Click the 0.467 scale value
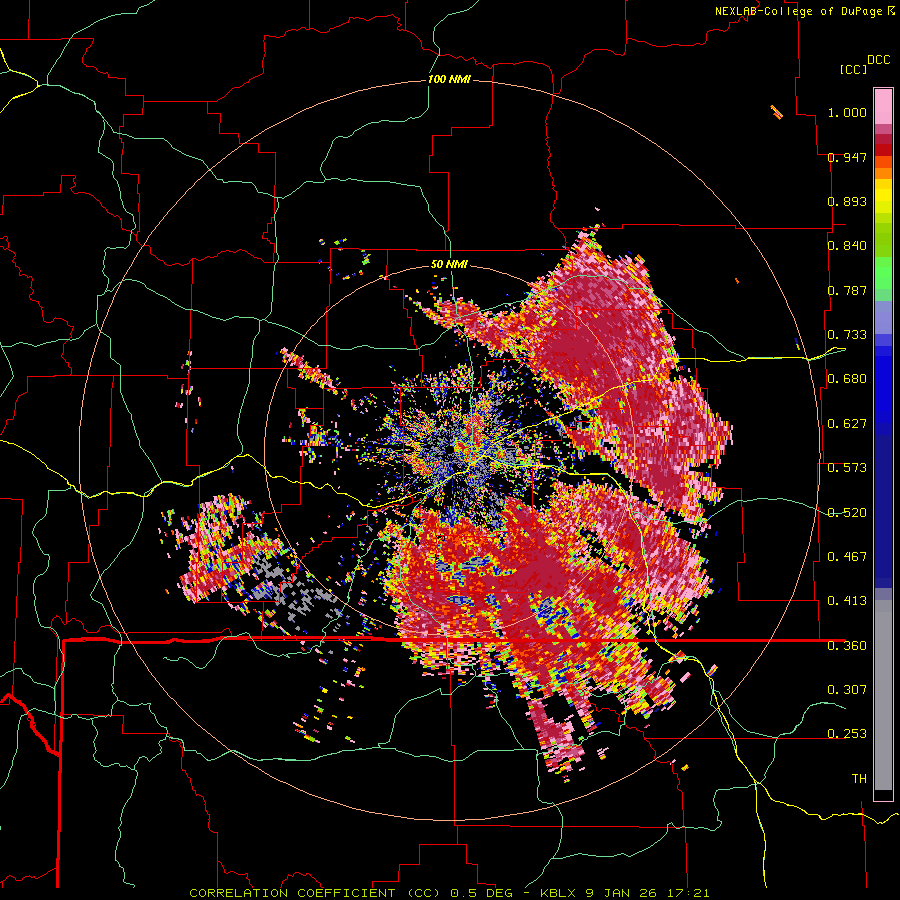Viewport: 900px width, 900px height. click(847, 557)
